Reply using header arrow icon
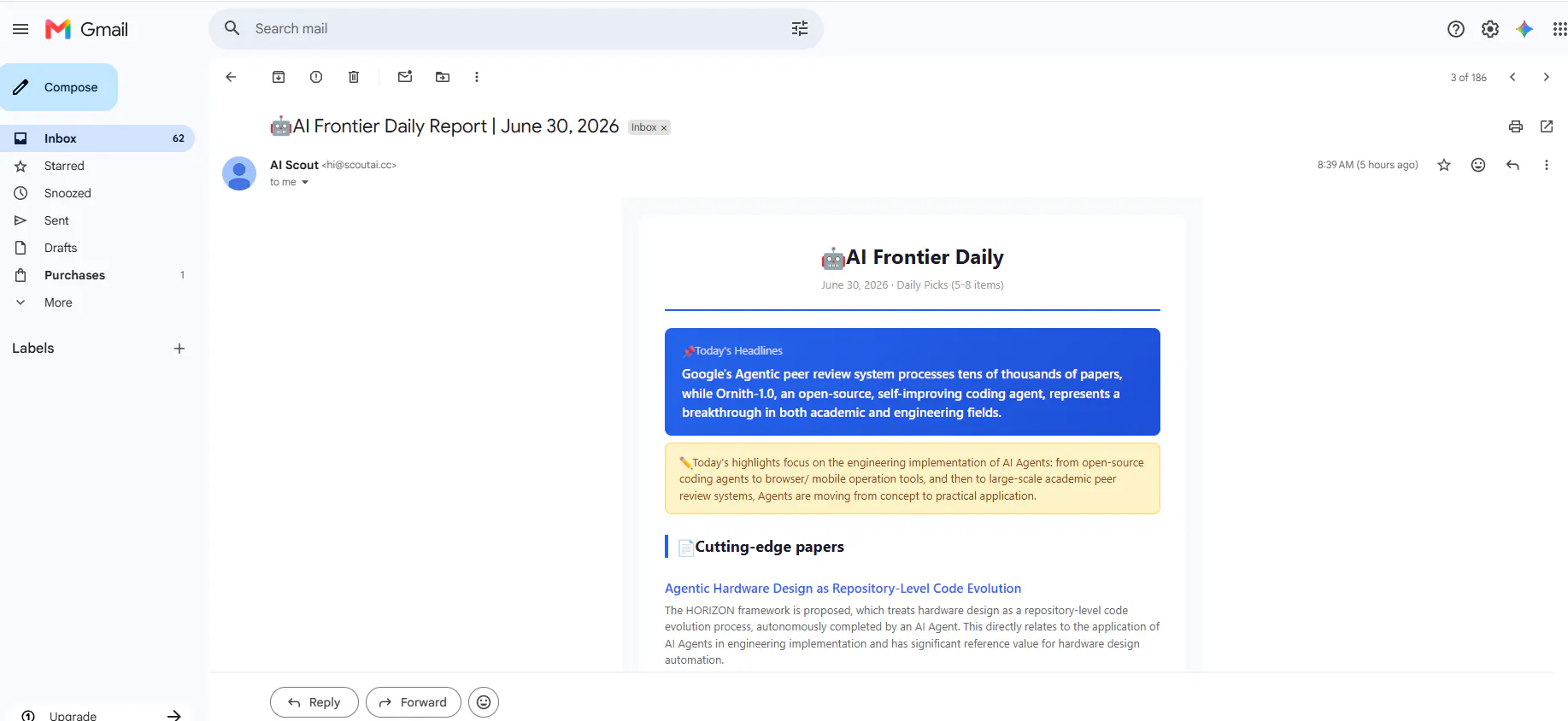1568x721 pixels. (1512, 165)
